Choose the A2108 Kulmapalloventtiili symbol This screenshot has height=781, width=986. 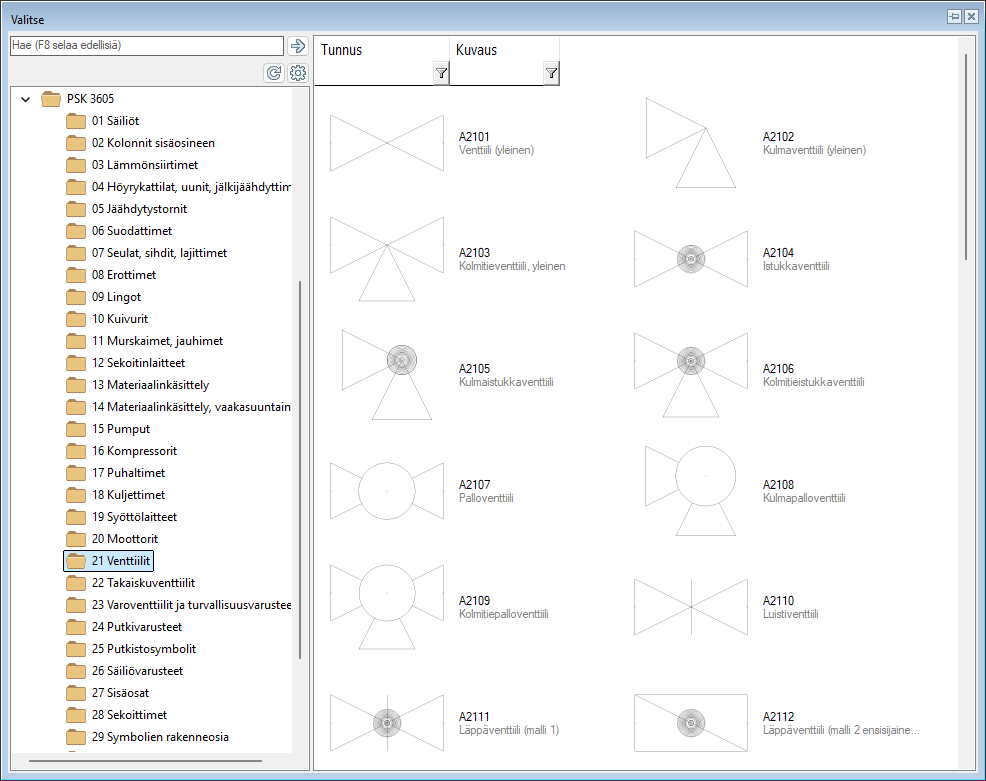691,491
